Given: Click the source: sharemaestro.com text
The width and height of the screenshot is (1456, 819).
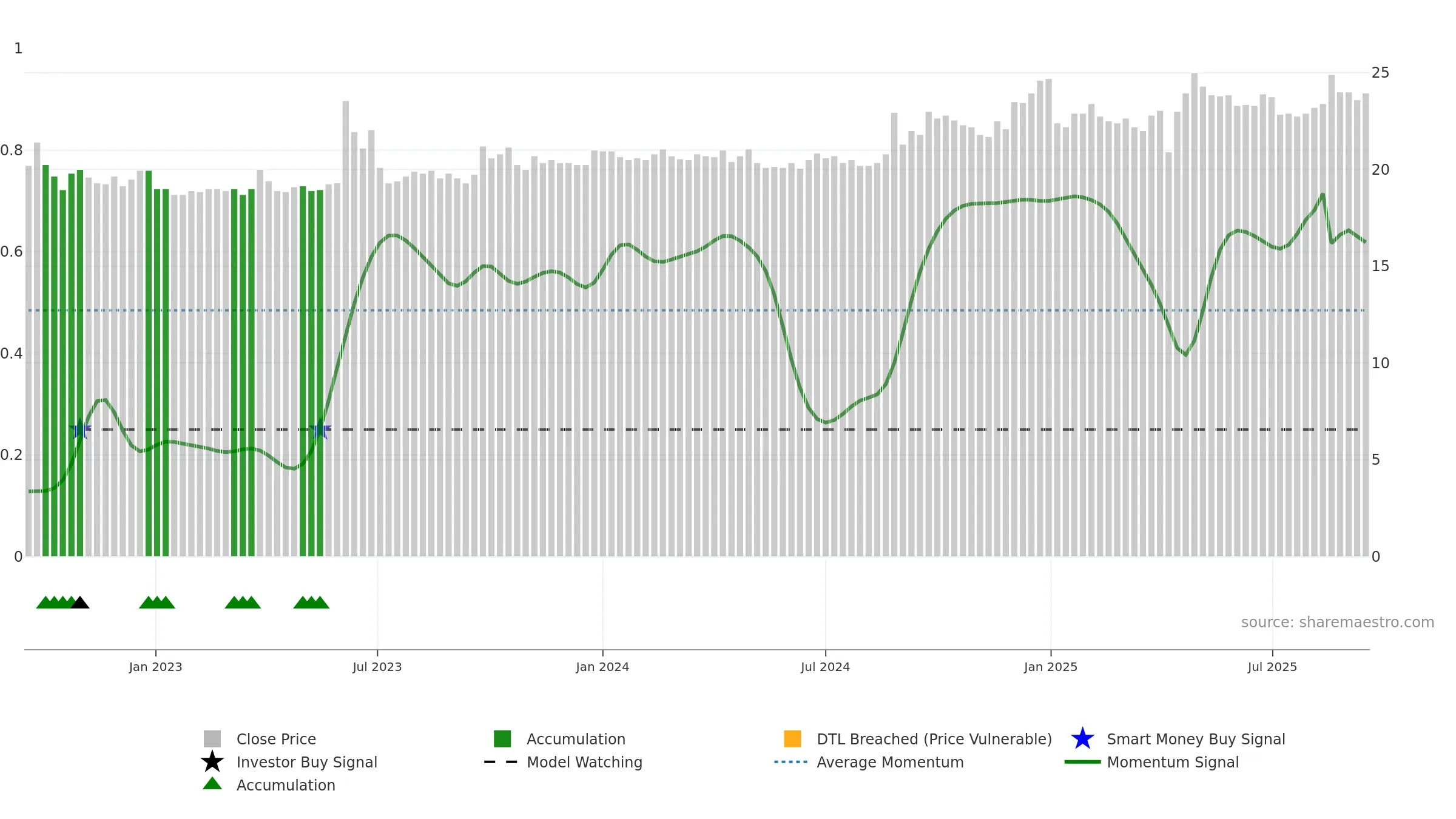Looking at the screenshot, I should pos(1338,622).
